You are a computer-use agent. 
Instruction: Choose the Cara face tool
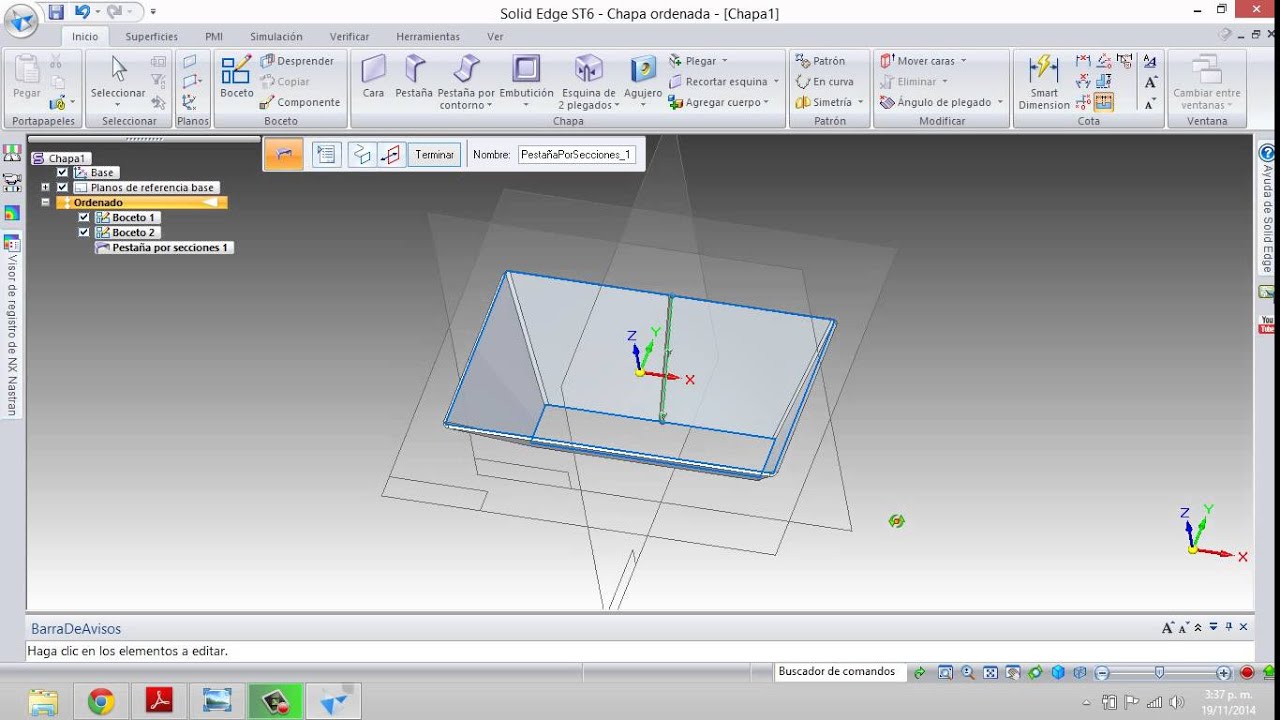coord(373,77)
